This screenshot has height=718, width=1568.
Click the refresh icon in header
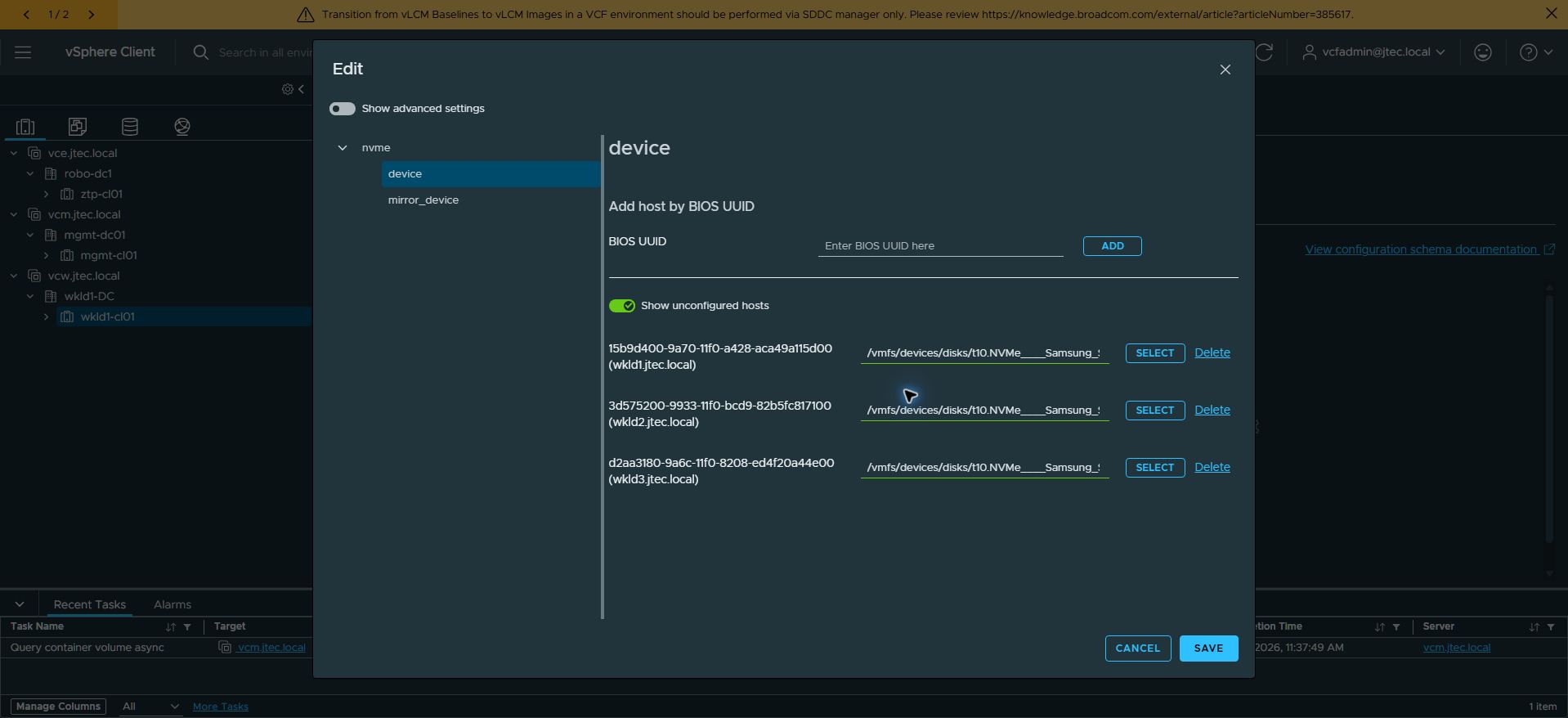pyautogui.click(x=1265, y=52)
